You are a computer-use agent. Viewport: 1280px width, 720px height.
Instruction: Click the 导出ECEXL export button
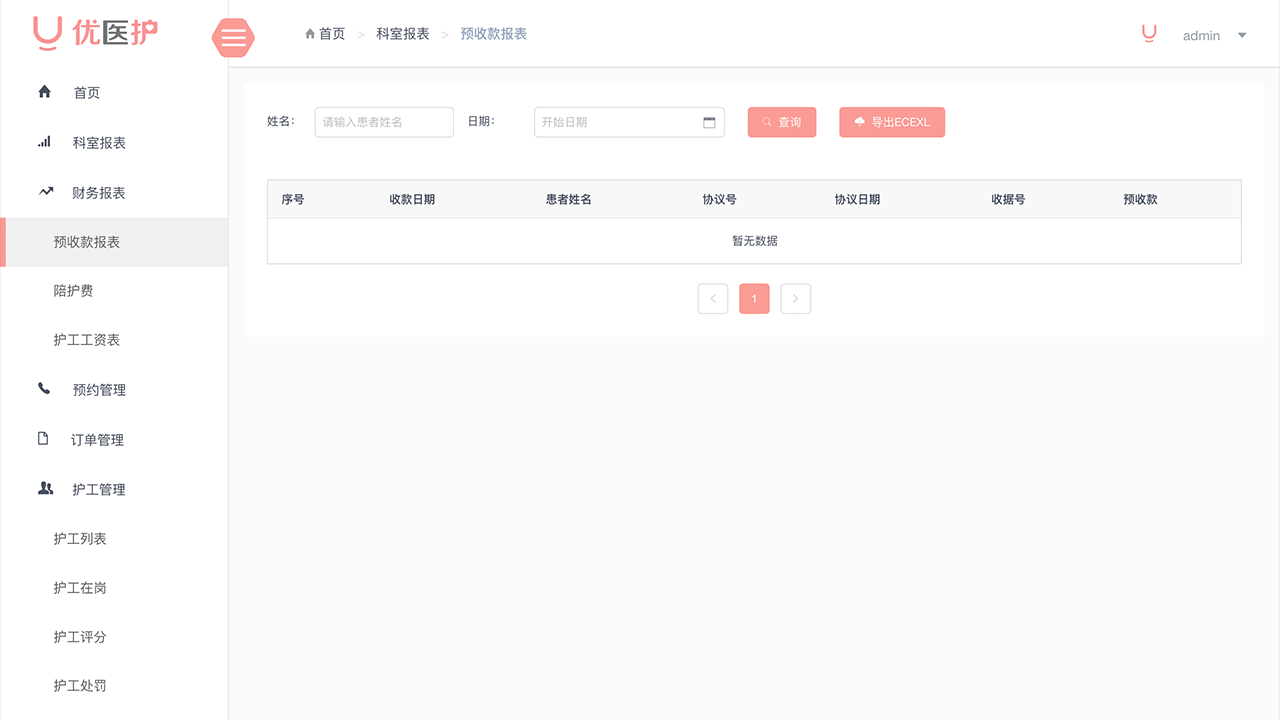coord(892,121)
